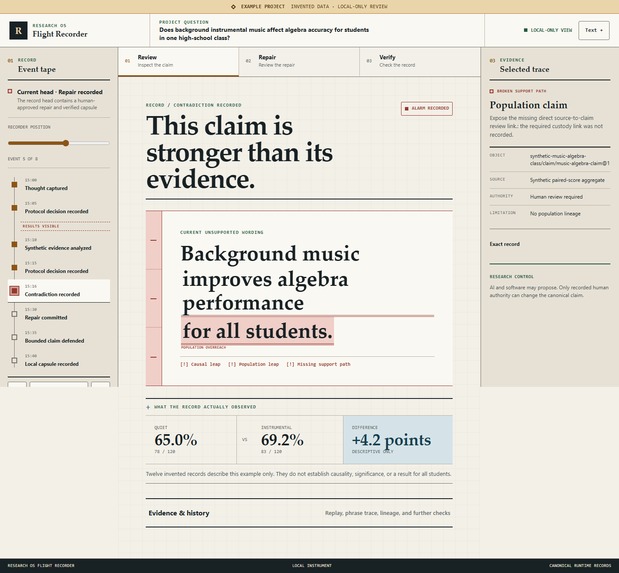Click the Missing support path warning tag
The height and width of the screenshot is (573, 619).
(318, 364)
